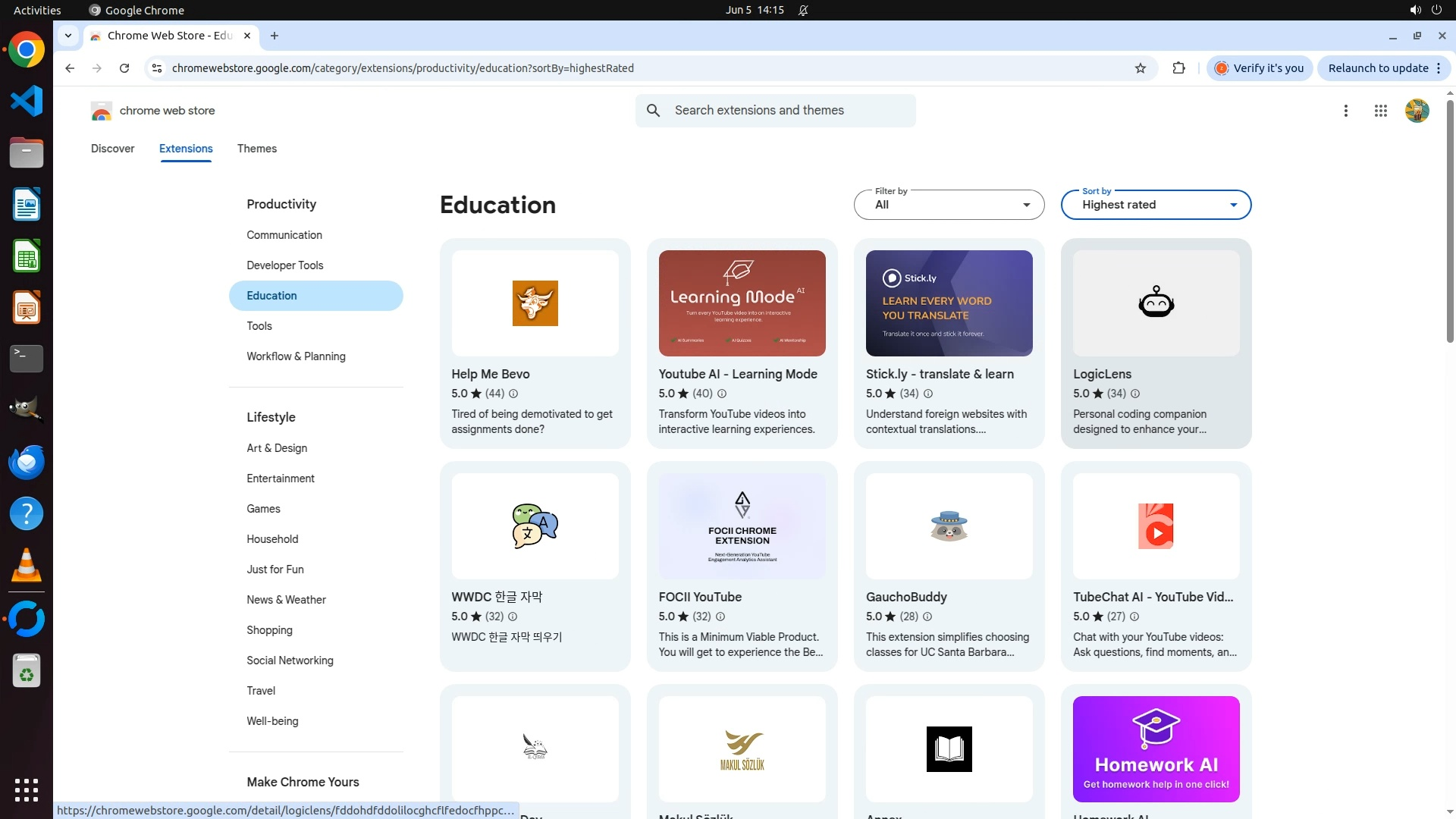View site information icon in address bar
This screenshot has width=1456, height=819.
pos(156,68)
